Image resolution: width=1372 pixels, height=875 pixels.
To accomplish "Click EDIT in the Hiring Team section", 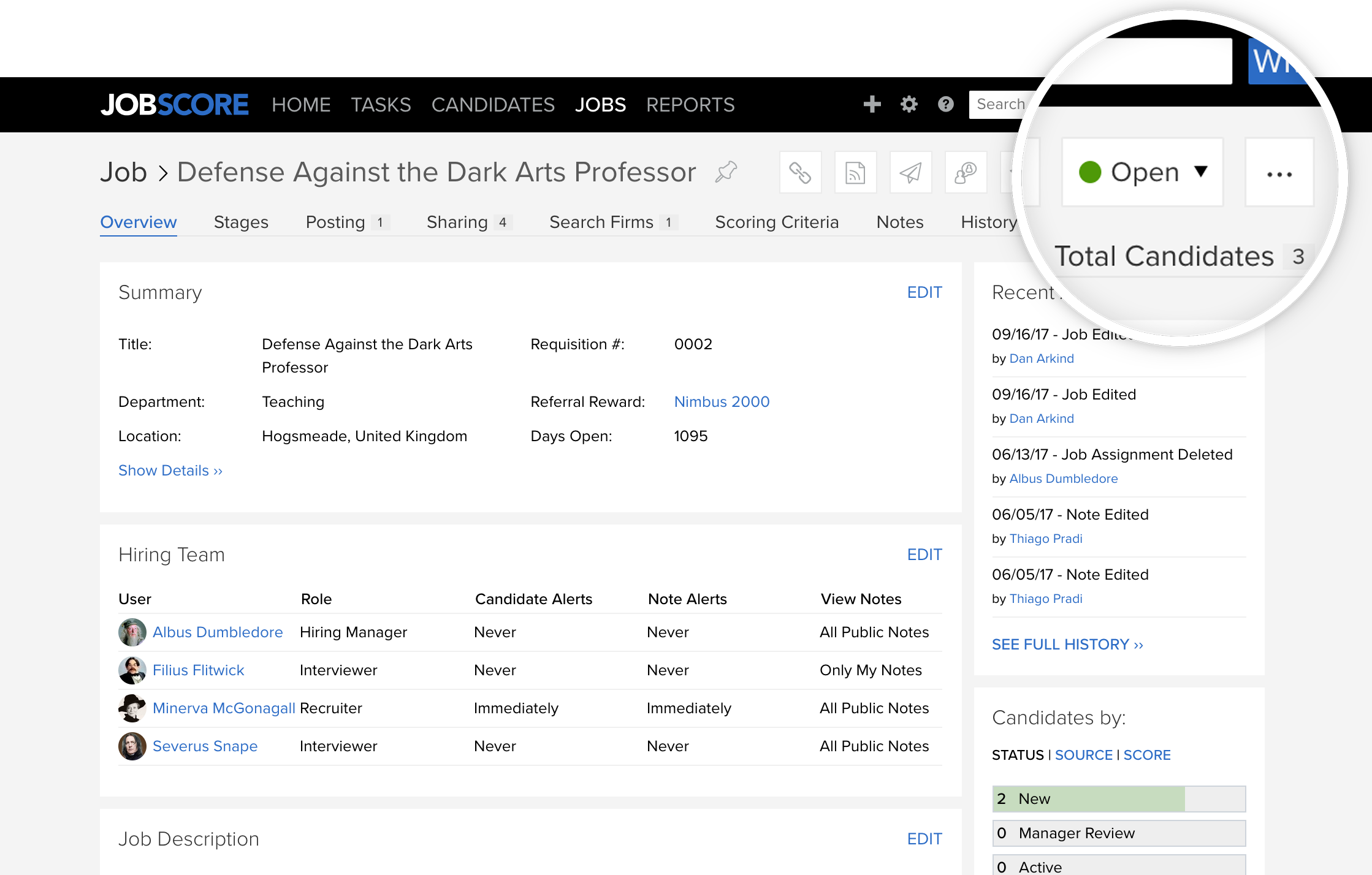I will pyautogui.click(x=924, y=555).
